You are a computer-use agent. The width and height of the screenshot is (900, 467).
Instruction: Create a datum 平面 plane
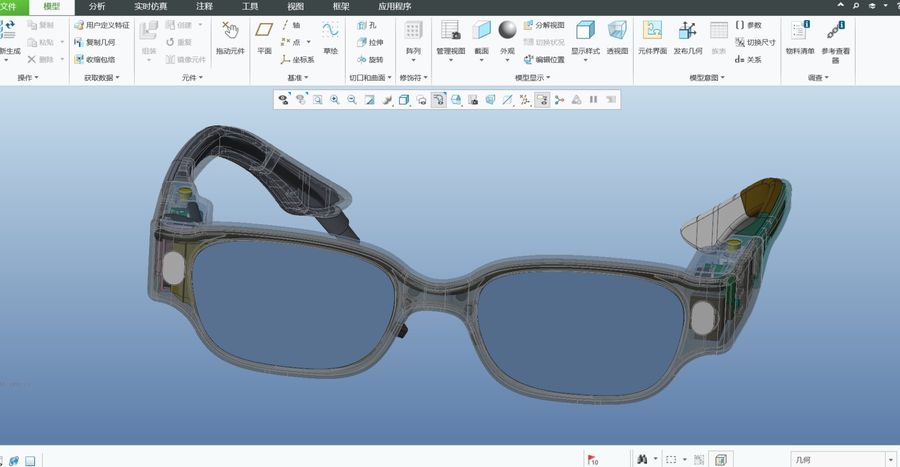[x=264, y=38]
